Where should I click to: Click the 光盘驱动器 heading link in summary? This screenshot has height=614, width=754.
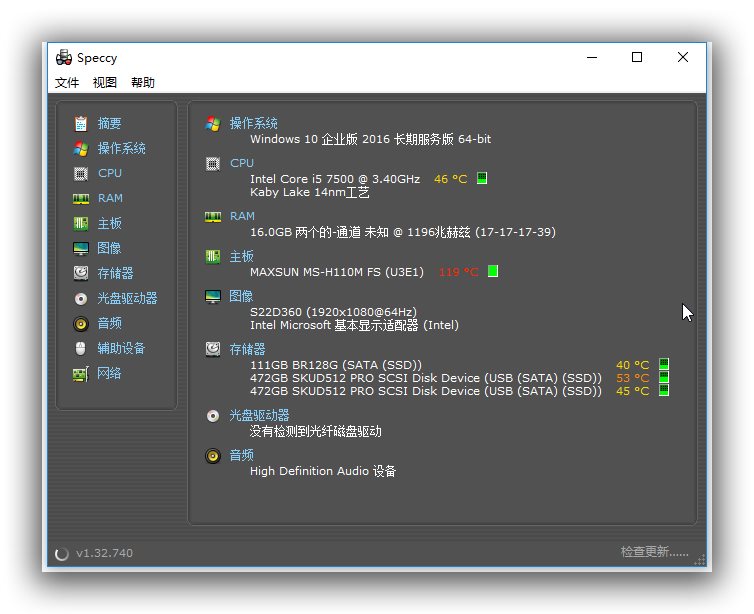(x=260, y=416)
